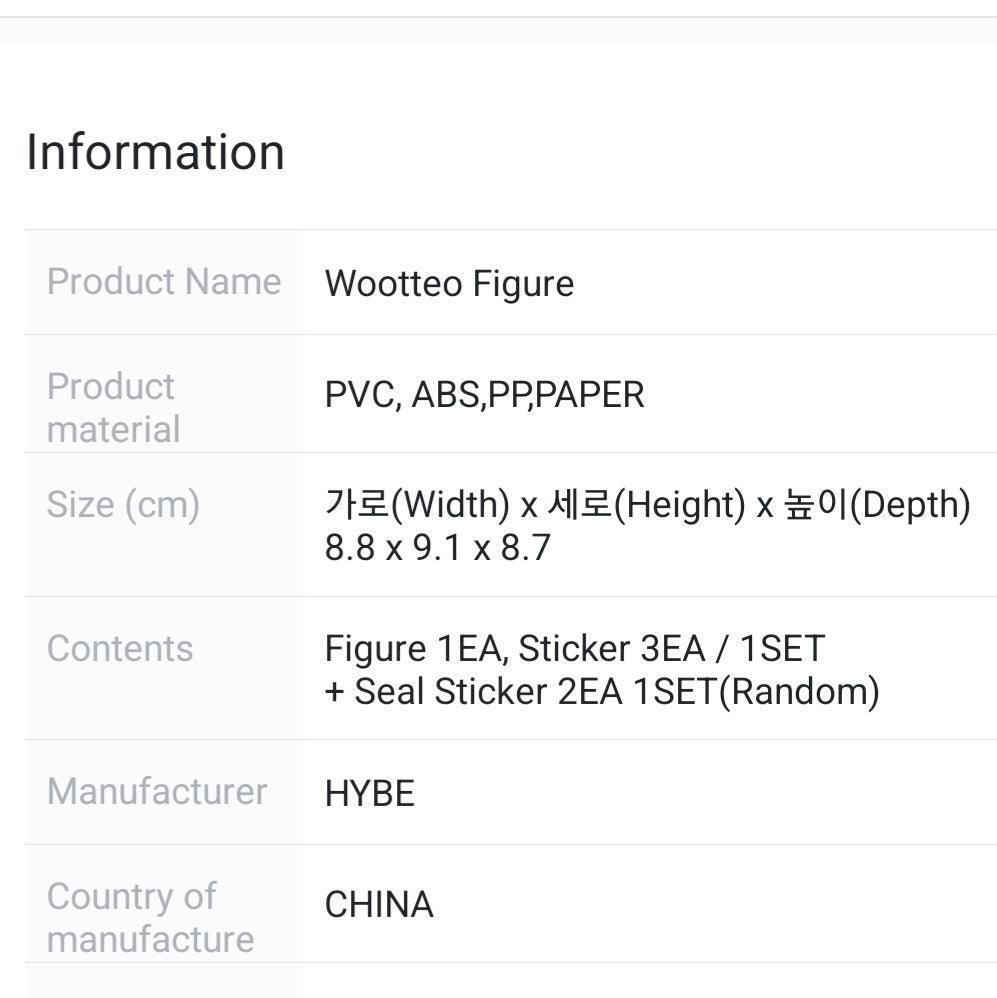Click the 1SET(Random) text
The width and height of the screenshot is (997, 998).
pyautogui.click(x=755, y=691)
